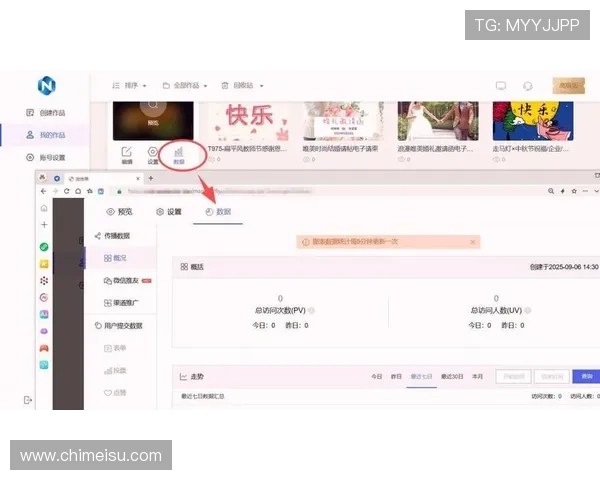The height and width of the screenshot is (480, 600).
Task: Click the 用户提交数据 section header
Action: coord(118,326)
